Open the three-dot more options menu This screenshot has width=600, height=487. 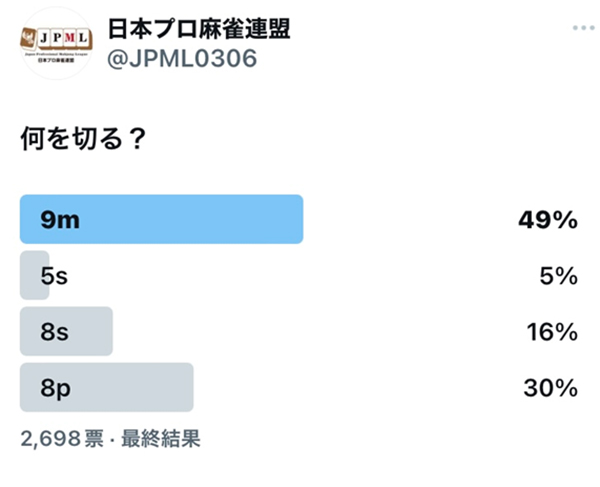[x=584, y=28]
